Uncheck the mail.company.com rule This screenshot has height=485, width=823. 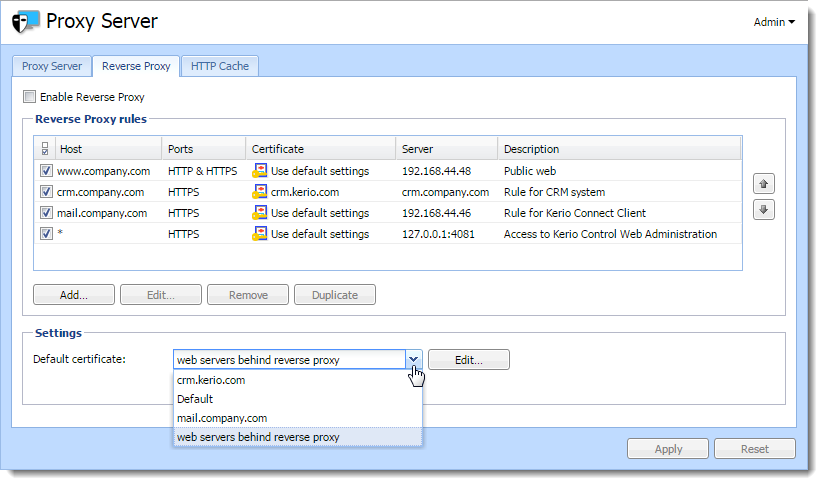46,213
